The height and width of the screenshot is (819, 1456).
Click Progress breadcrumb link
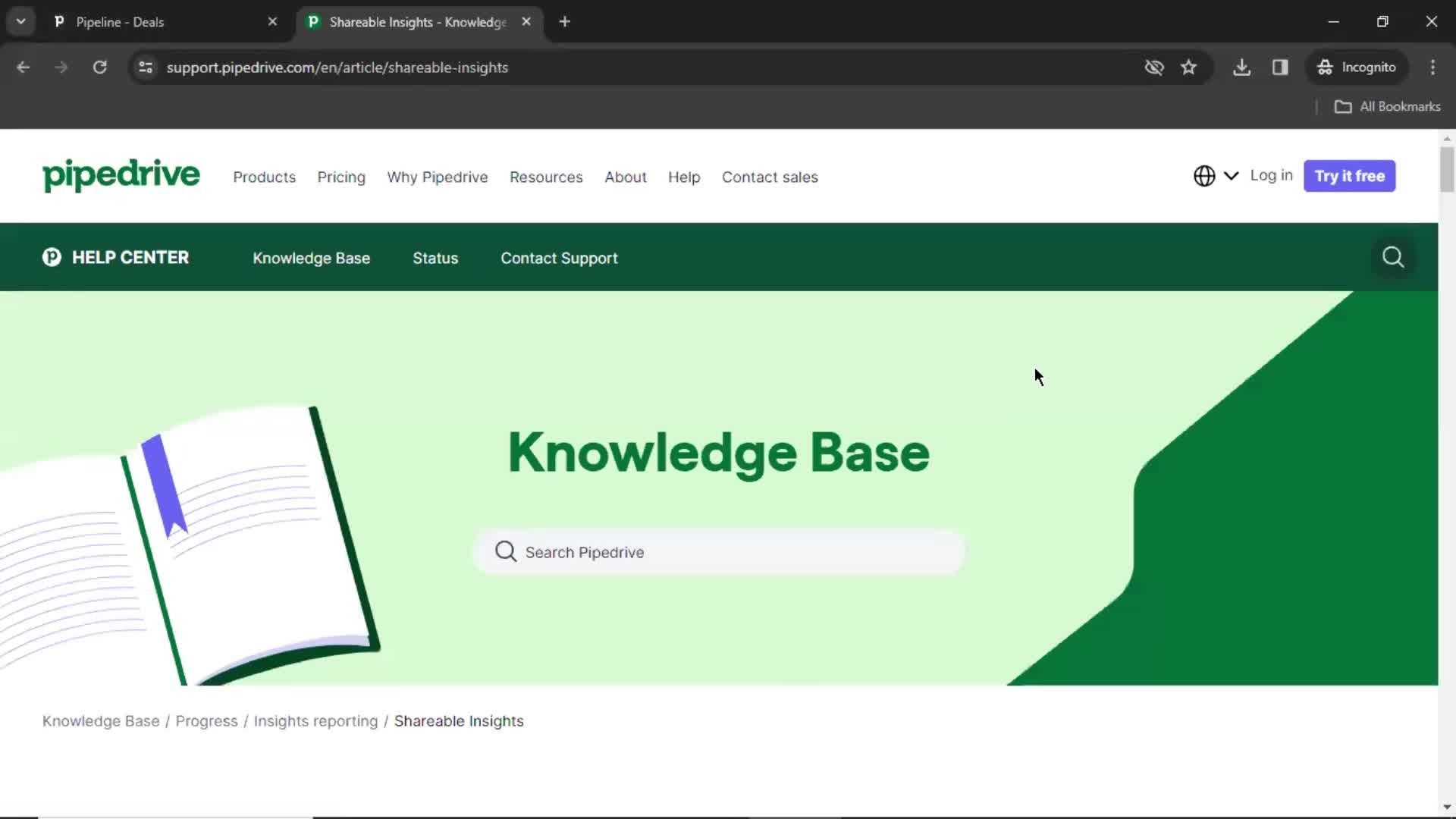[206, 721]
